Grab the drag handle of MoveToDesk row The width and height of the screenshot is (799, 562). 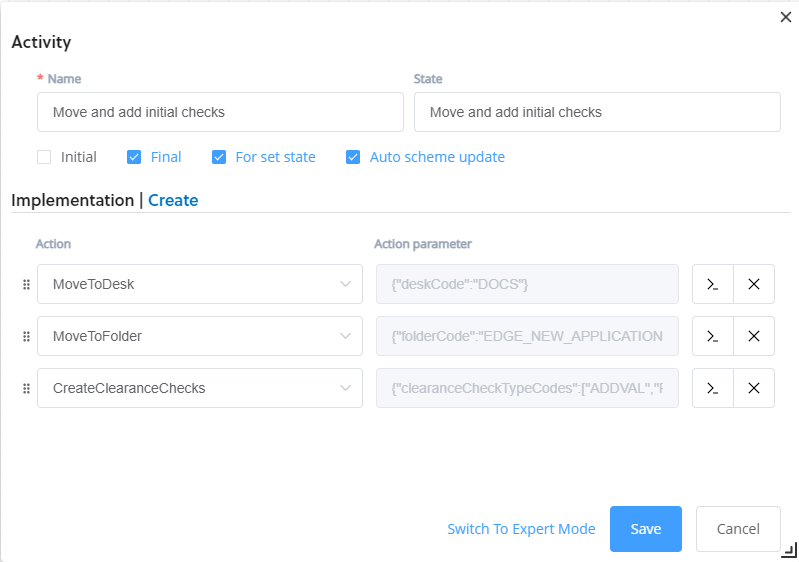click(x=26, y=284)
